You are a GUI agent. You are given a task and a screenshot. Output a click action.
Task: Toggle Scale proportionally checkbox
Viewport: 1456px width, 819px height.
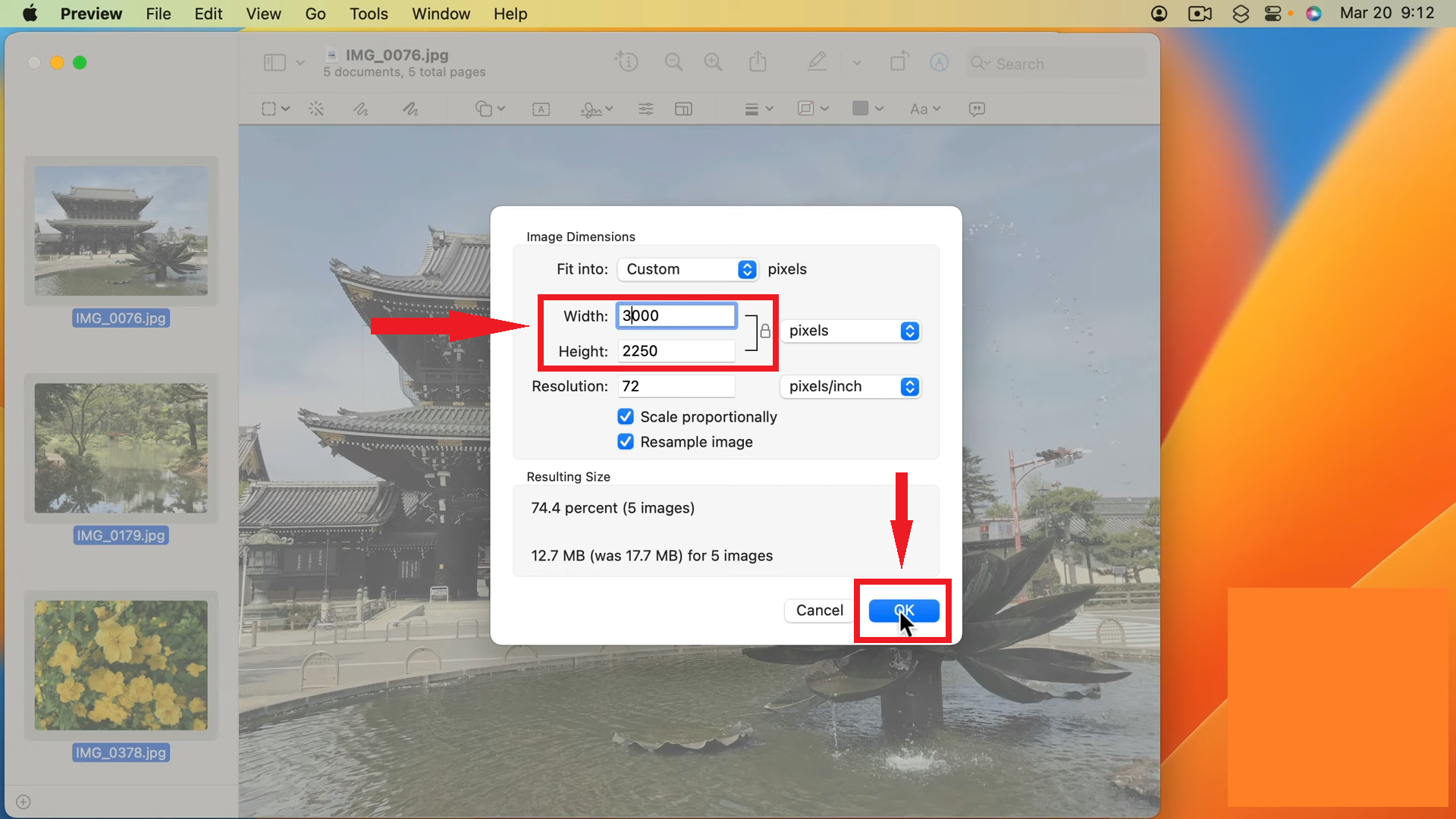coord(626,417)
